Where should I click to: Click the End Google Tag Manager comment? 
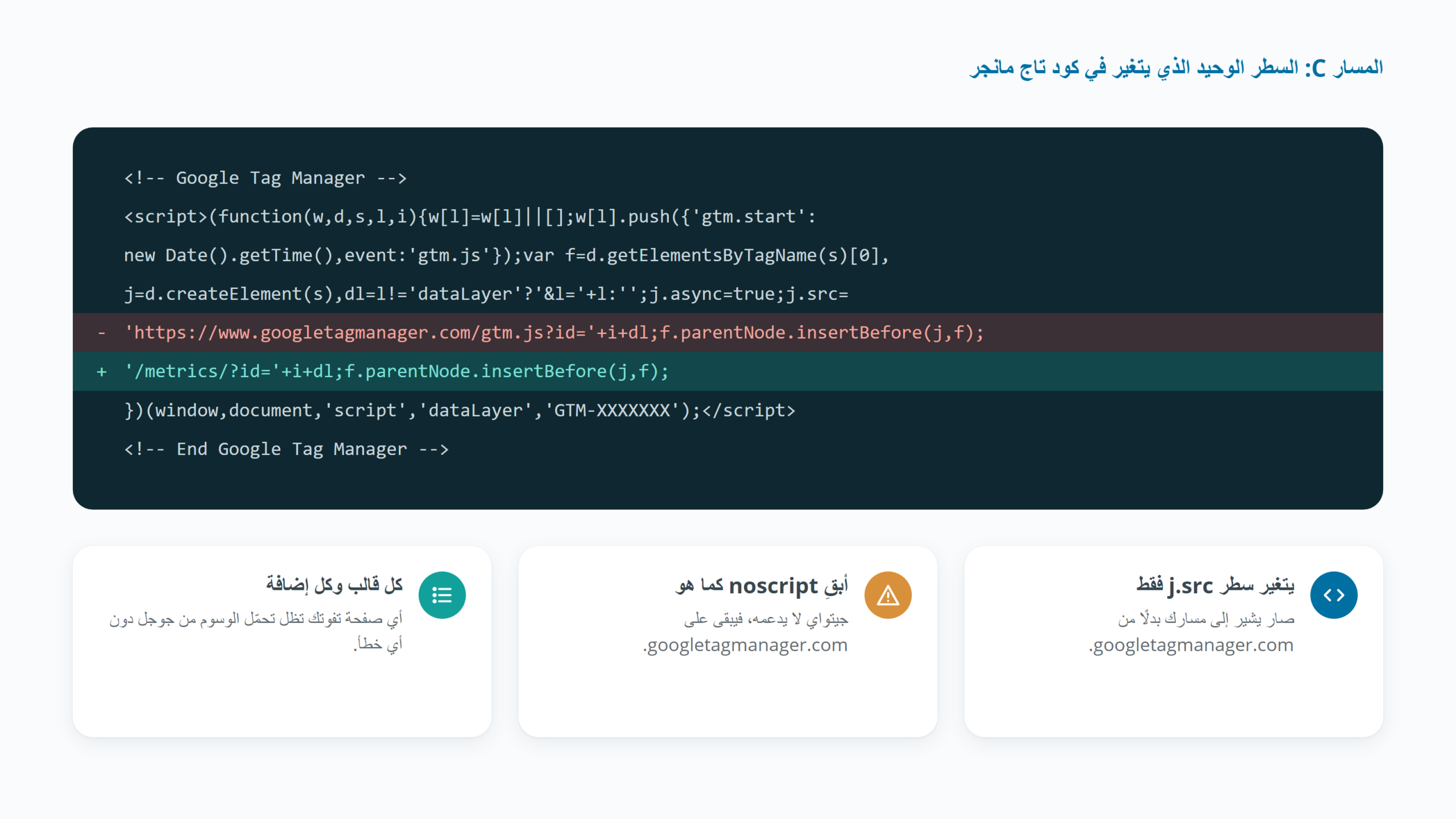286,449
